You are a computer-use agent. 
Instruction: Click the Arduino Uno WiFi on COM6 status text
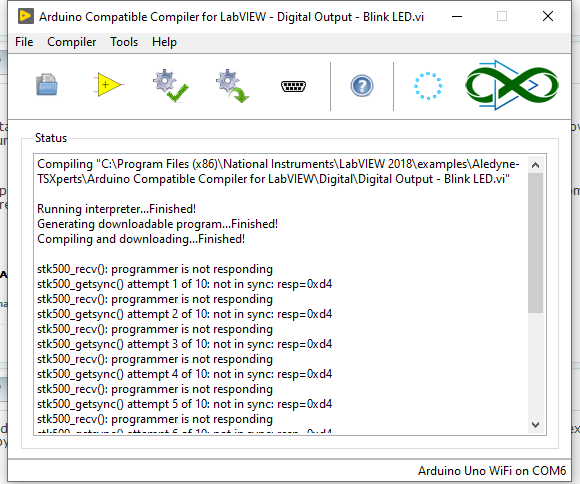492,471
